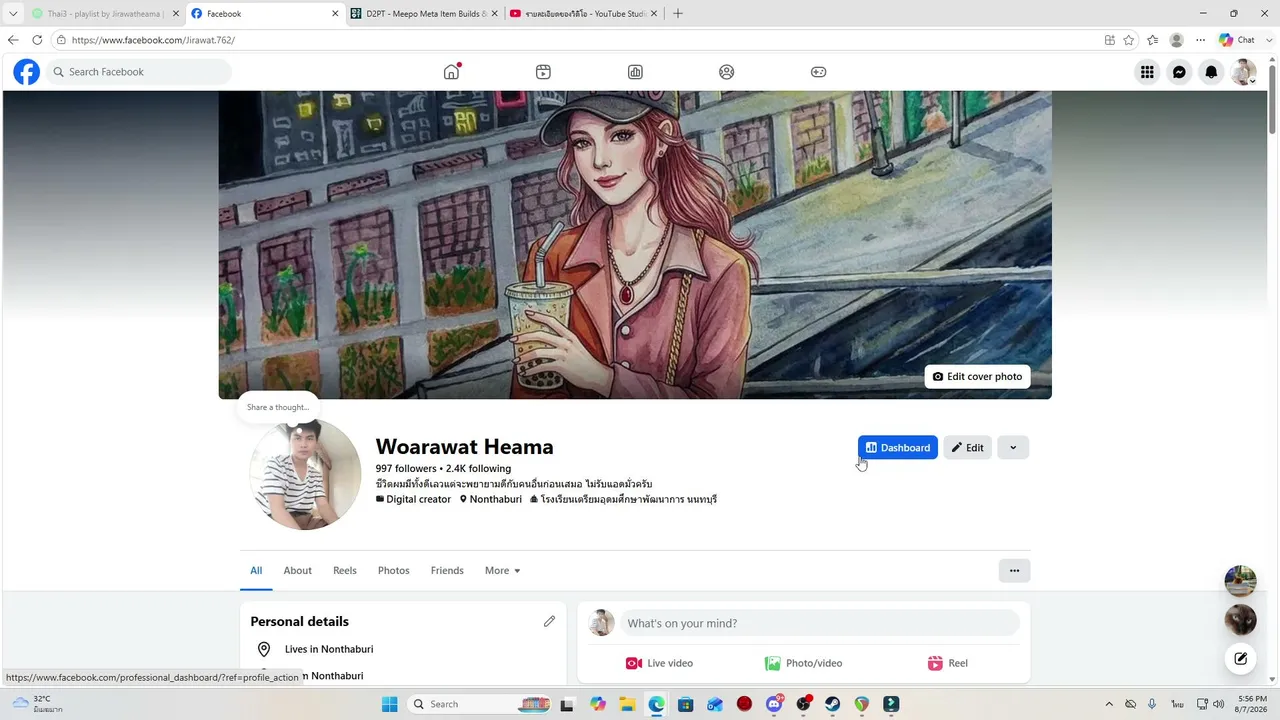
Task: Open the Copilot Chat button
Action: coord(1238,40)
